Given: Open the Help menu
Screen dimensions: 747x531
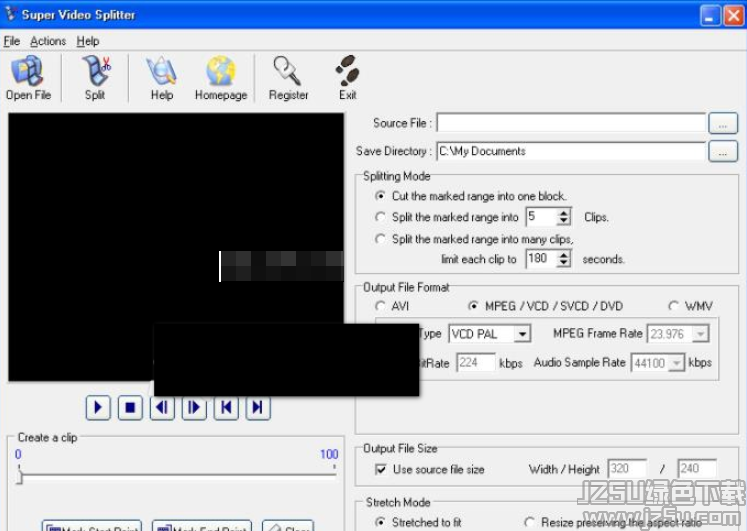Looking at the screenshot, I should pos(88,41).
